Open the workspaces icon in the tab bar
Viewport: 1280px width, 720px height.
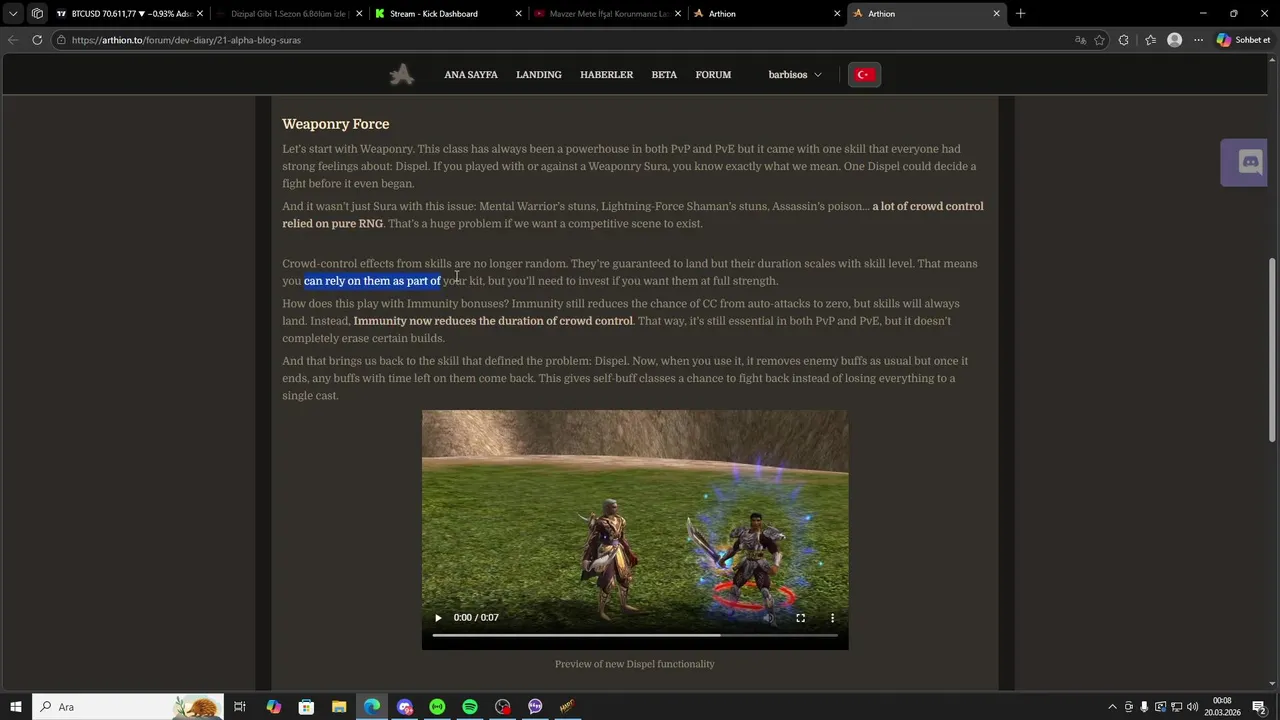(37, 14)
